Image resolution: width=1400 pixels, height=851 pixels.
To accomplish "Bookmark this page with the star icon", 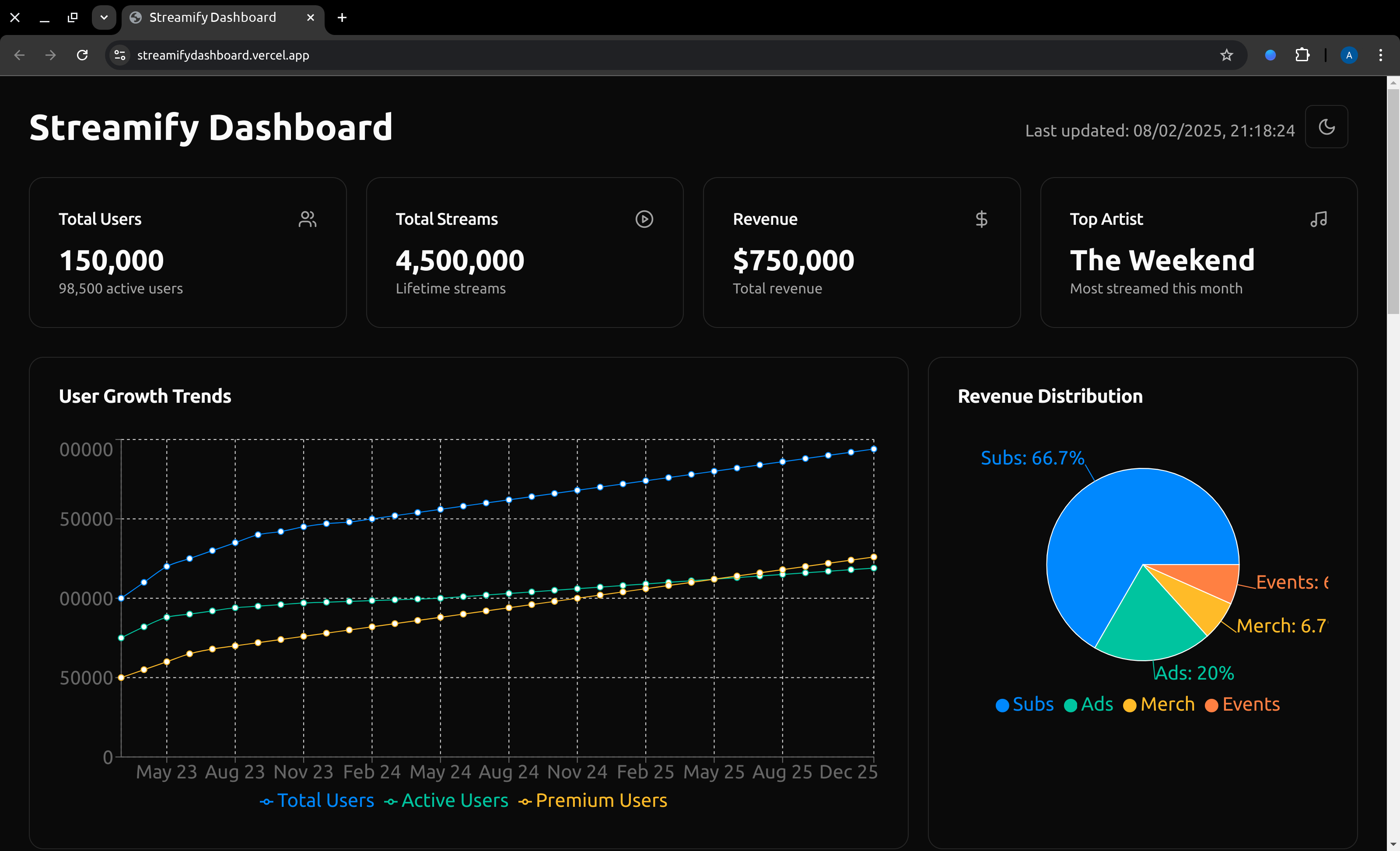I will point(1227,55).
